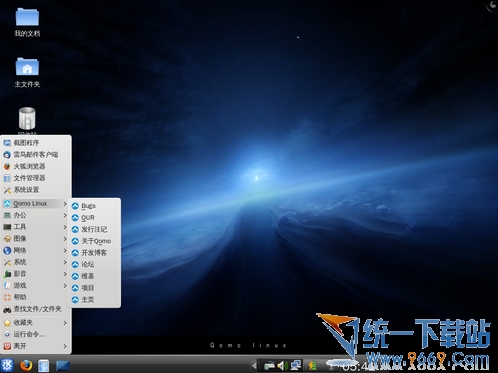Expand the 工具 tools submenu arrow
498x373 pixels.
click(65, 227)
